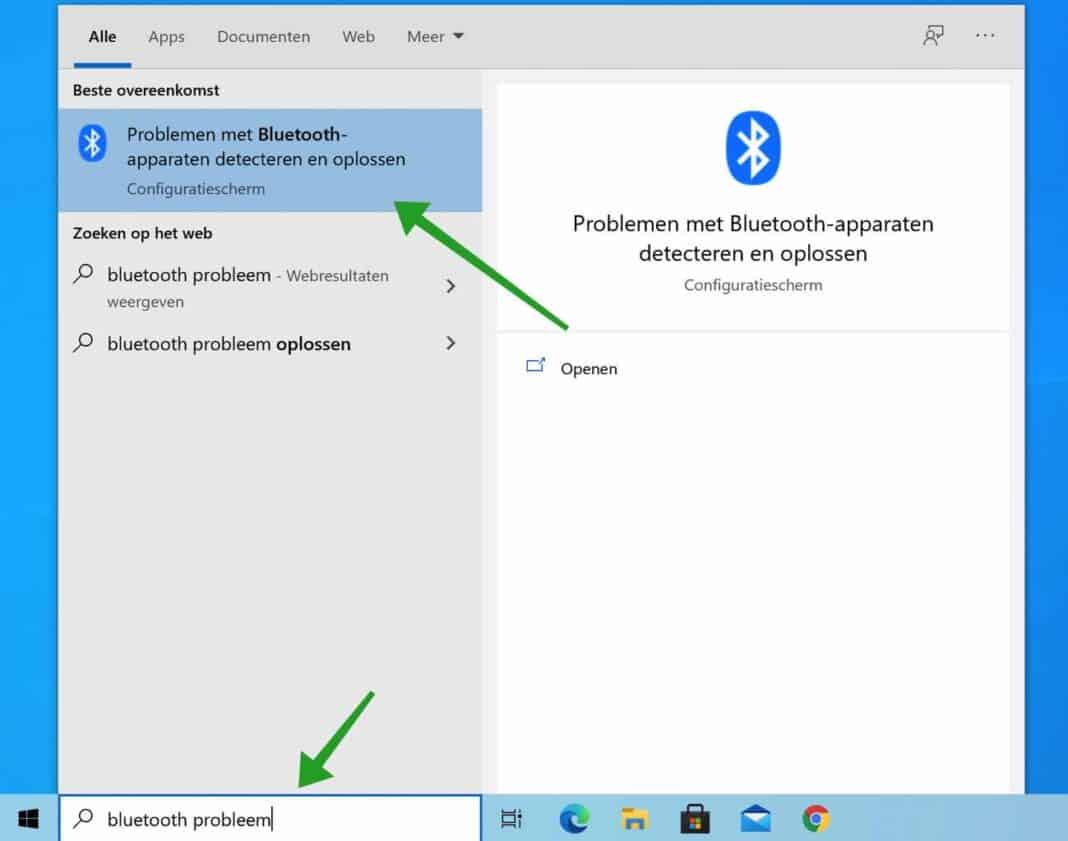Image resolution: width=1068 pixels, height=841 pixels.
Task: Open the ellipsis options menu top right
Action: click(x=985, y=36)
